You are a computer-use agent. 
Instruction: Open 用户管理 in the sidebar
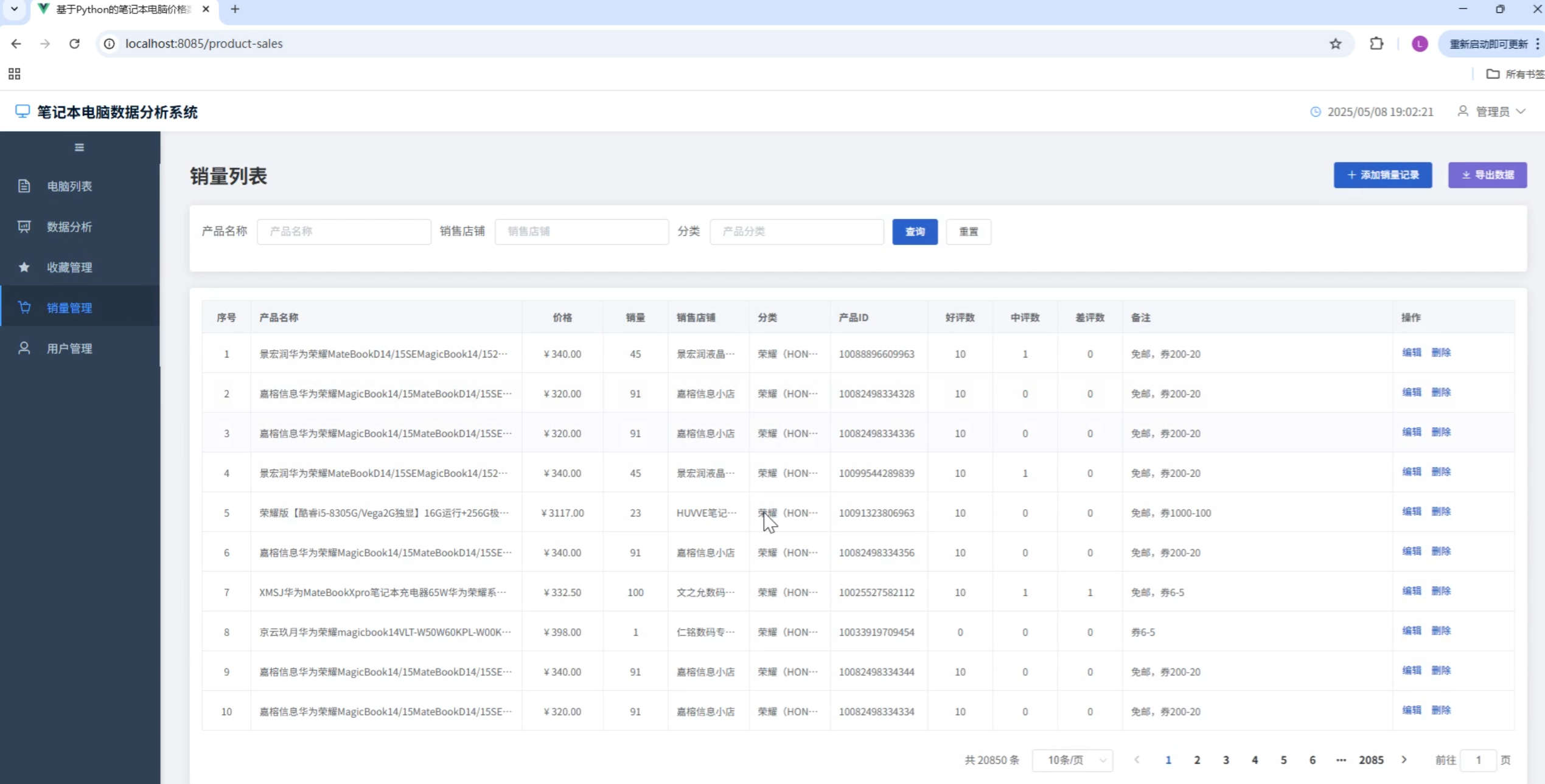69,349
